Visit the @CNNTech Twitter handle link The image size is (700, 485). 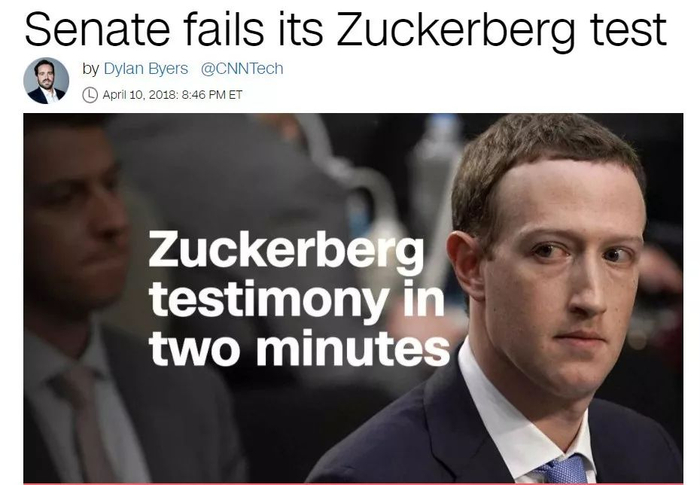coord(242,68)
